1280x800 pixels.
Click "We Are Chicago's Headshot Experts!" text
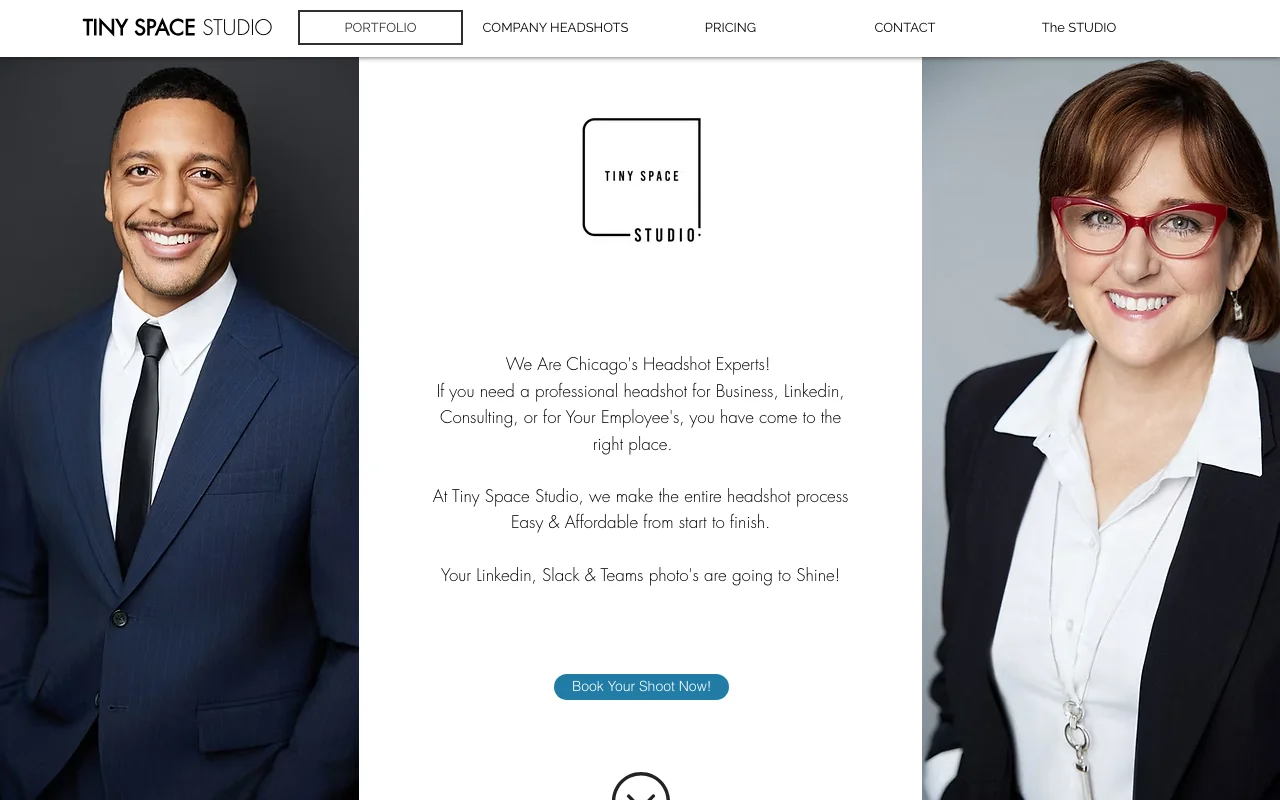(638, 364)
